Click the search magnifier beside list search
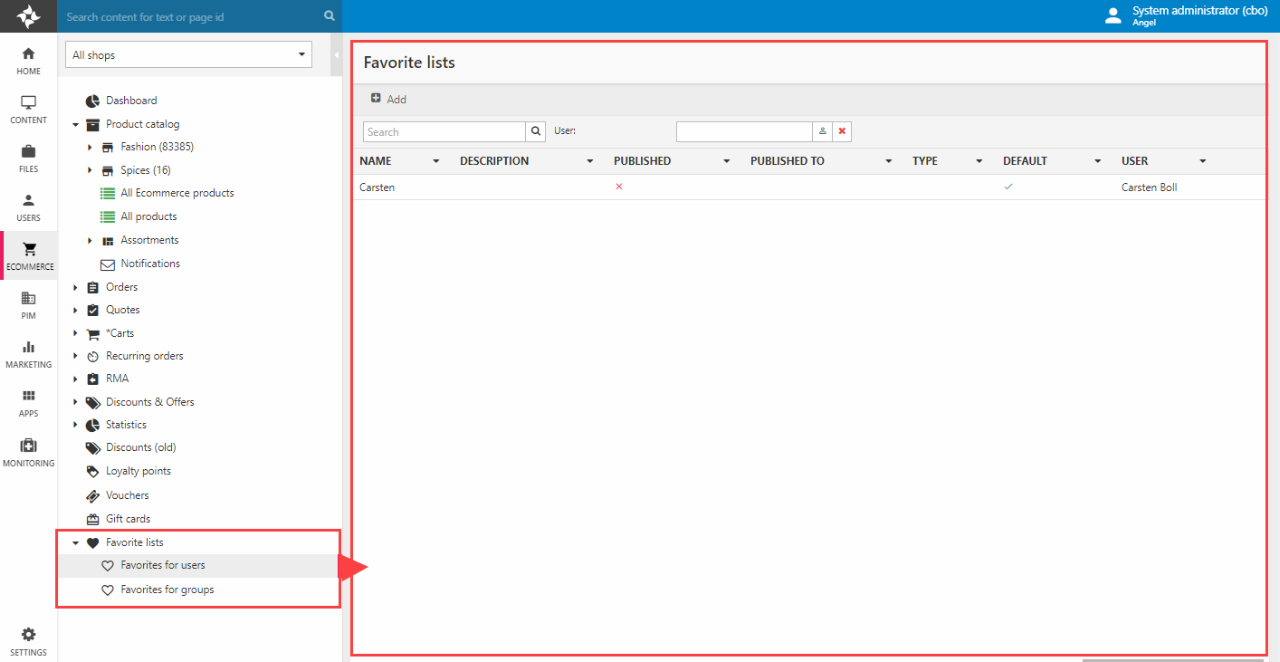The width and height of the screenshot is (1280, 662). pos(537,132)
